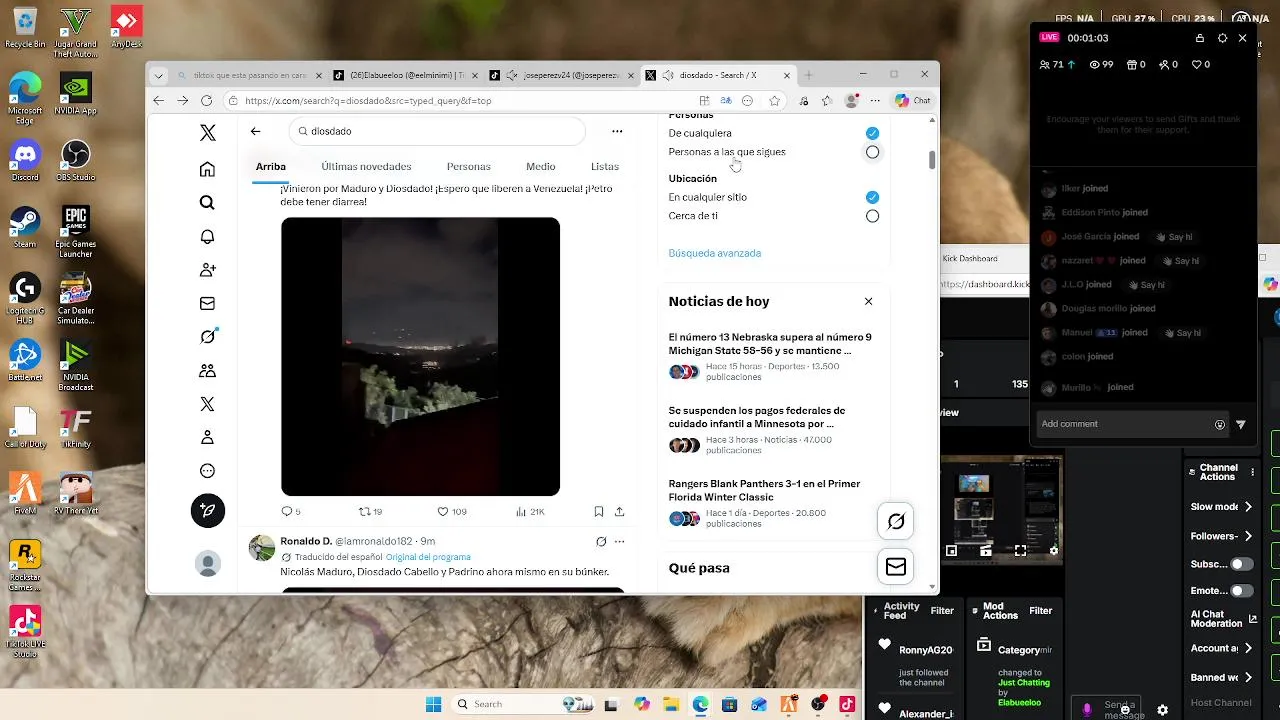Image resolution: width=1280 pixels, height=720 pixels.
Task: Switch to Personas search tab
Action: click(468, 166)
